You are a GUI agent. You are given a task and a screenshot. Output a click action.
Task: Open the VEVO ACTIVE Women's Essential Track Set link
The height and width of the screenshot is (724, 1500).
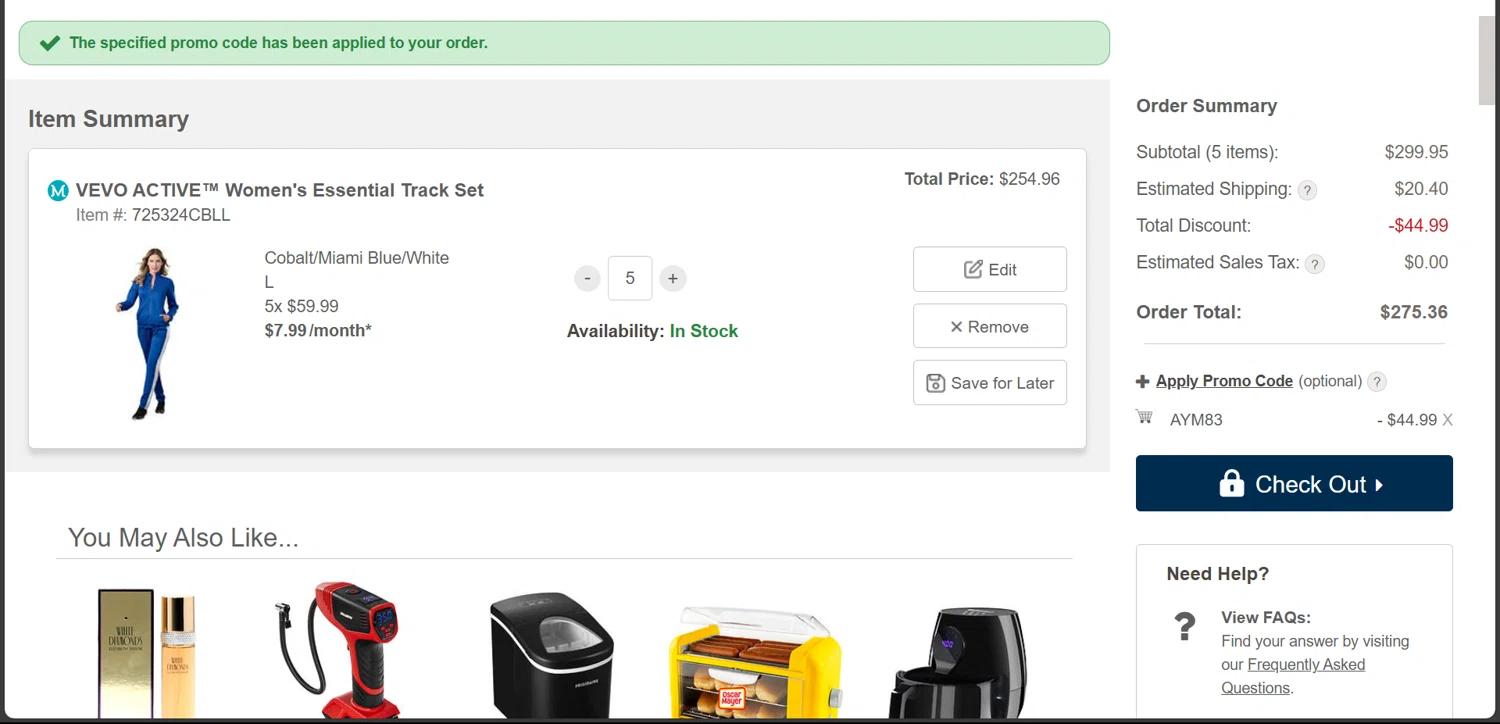coord(280,190)
